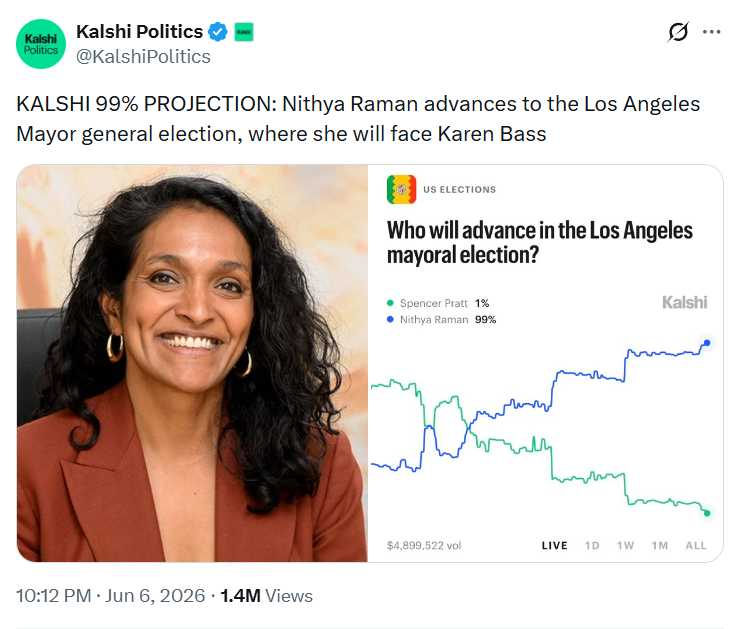Open the three-dot more options menu

click(712, 32)
